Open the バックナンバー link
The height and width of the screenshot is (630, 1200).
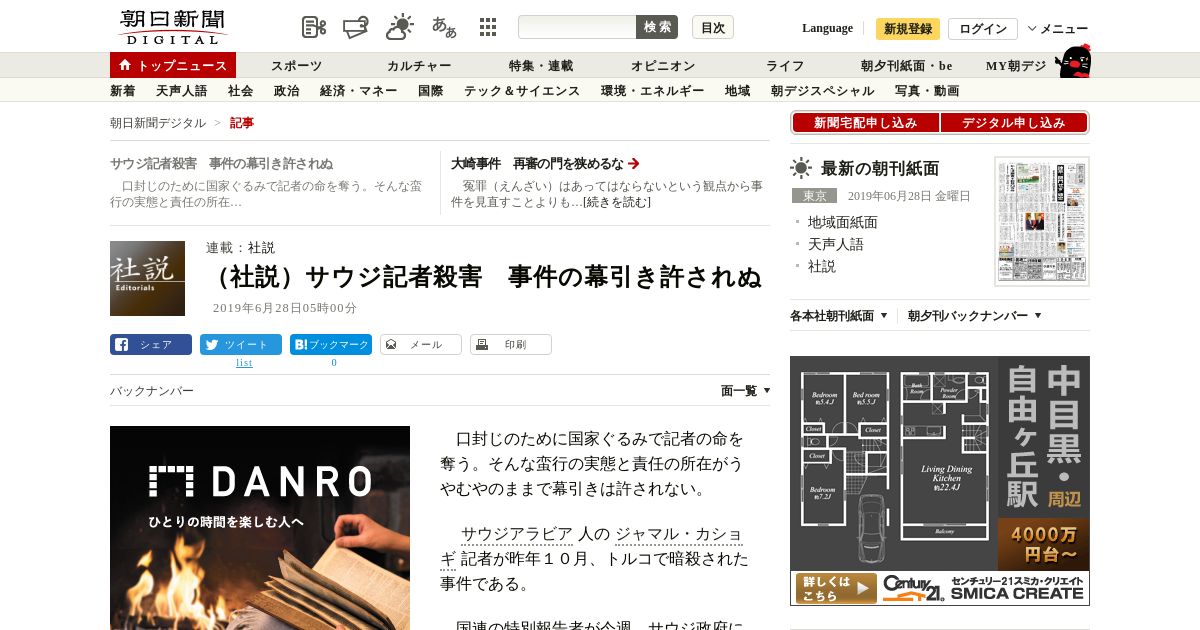tap(152, 391)
